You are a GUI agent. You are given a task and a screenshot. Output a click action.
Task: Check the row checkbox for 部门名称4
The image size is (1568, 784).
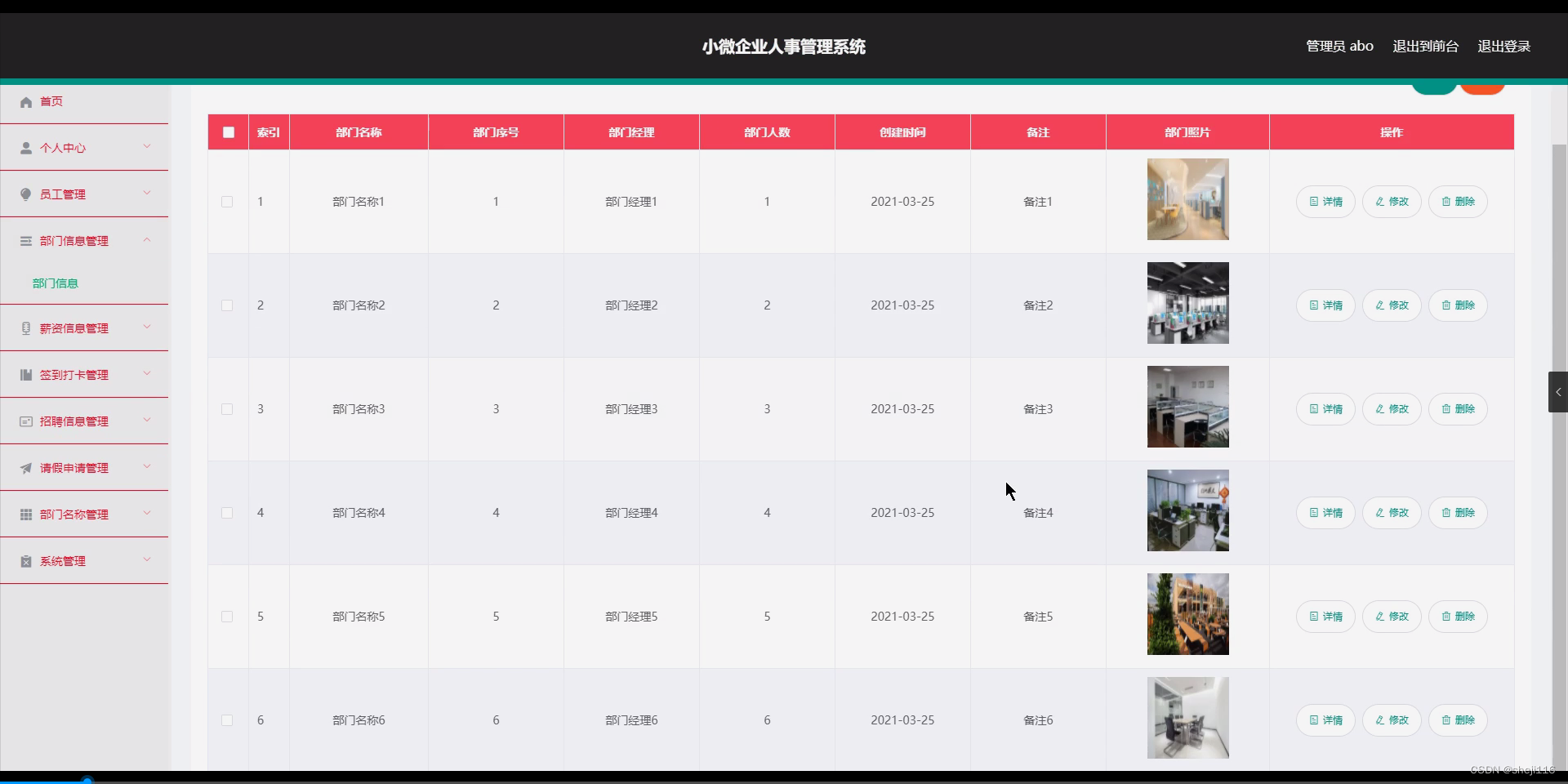point(227,513)
